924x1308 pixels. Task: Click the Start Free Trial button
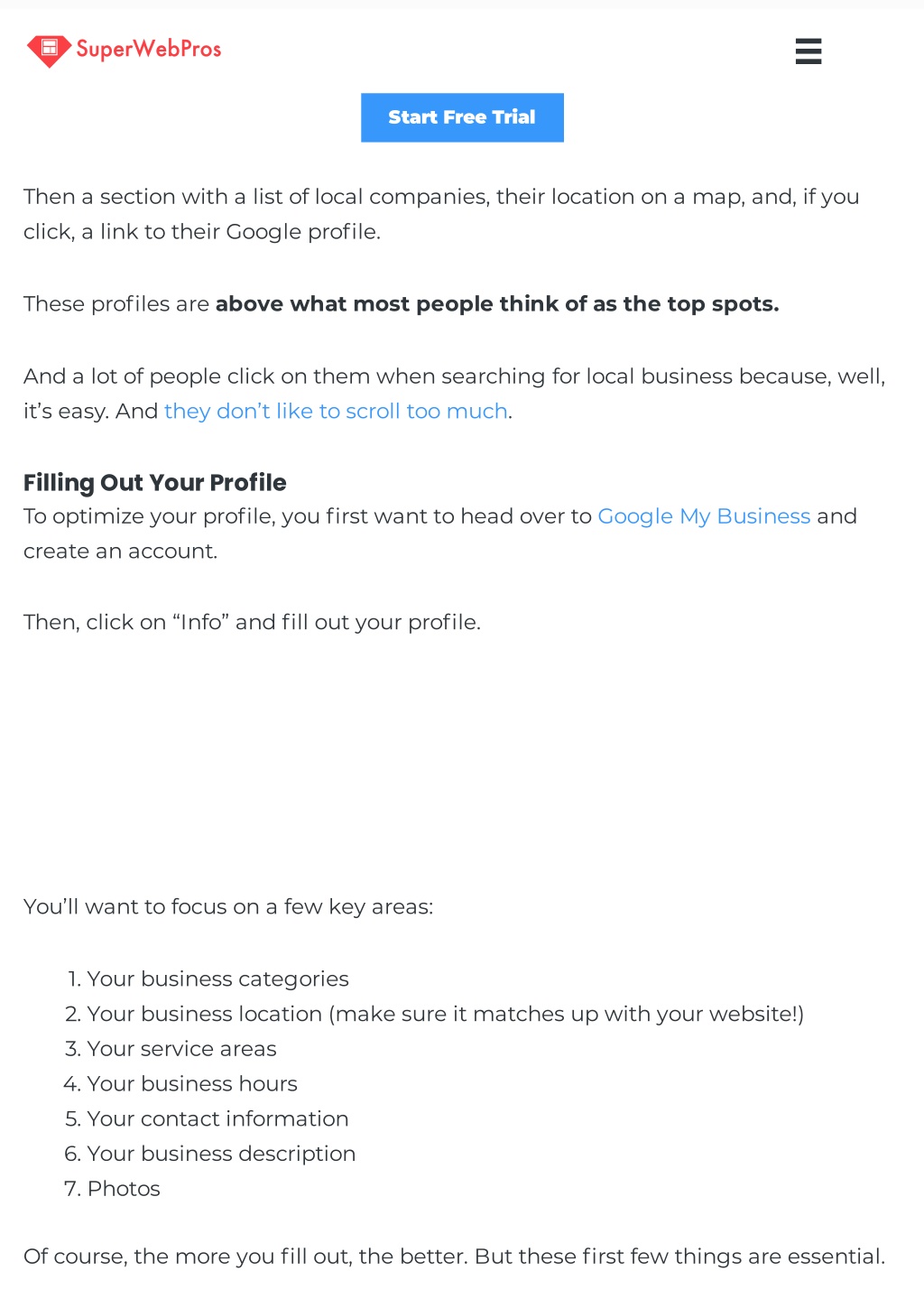tap(462, 117)
